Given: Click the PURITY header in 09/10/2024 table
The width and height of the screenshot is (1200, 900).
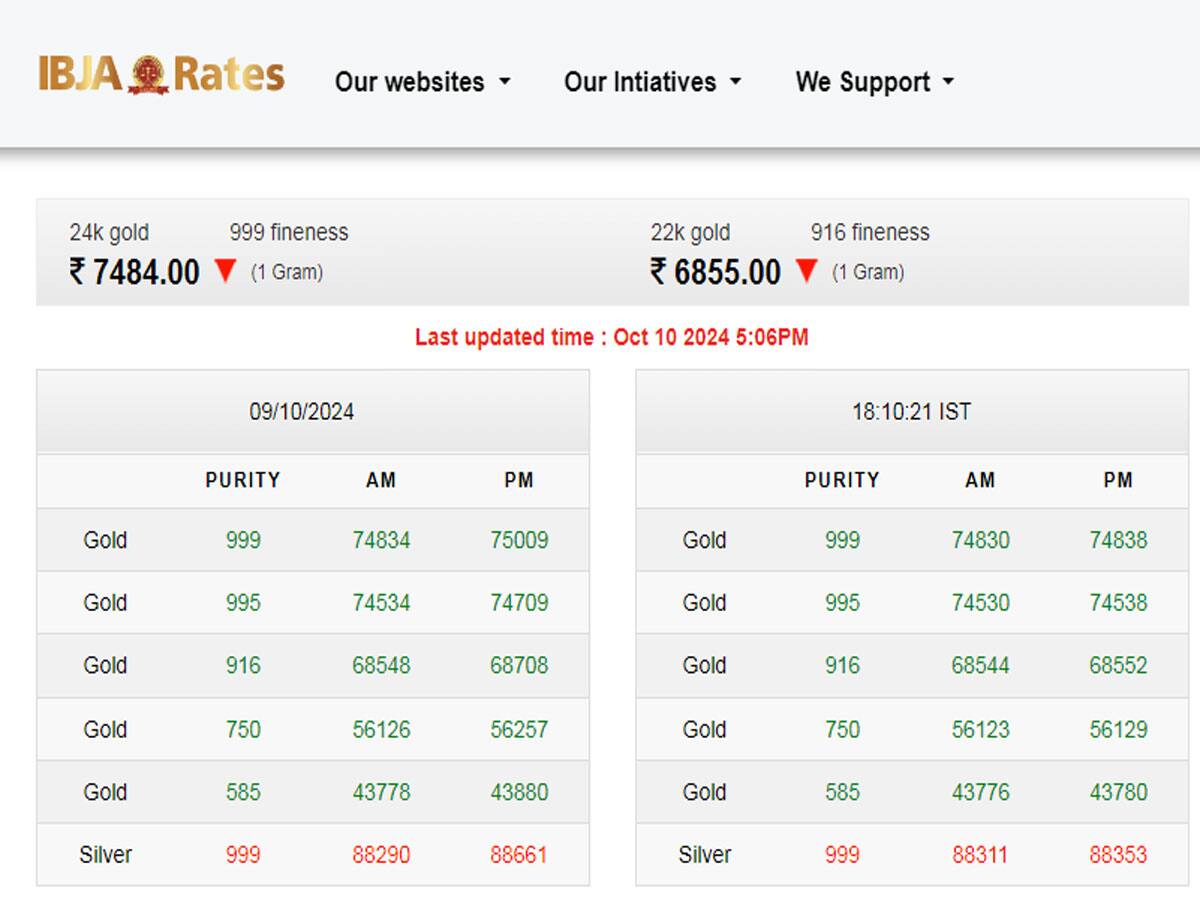Looking at the screenshot, I should [x=243, y=480].
